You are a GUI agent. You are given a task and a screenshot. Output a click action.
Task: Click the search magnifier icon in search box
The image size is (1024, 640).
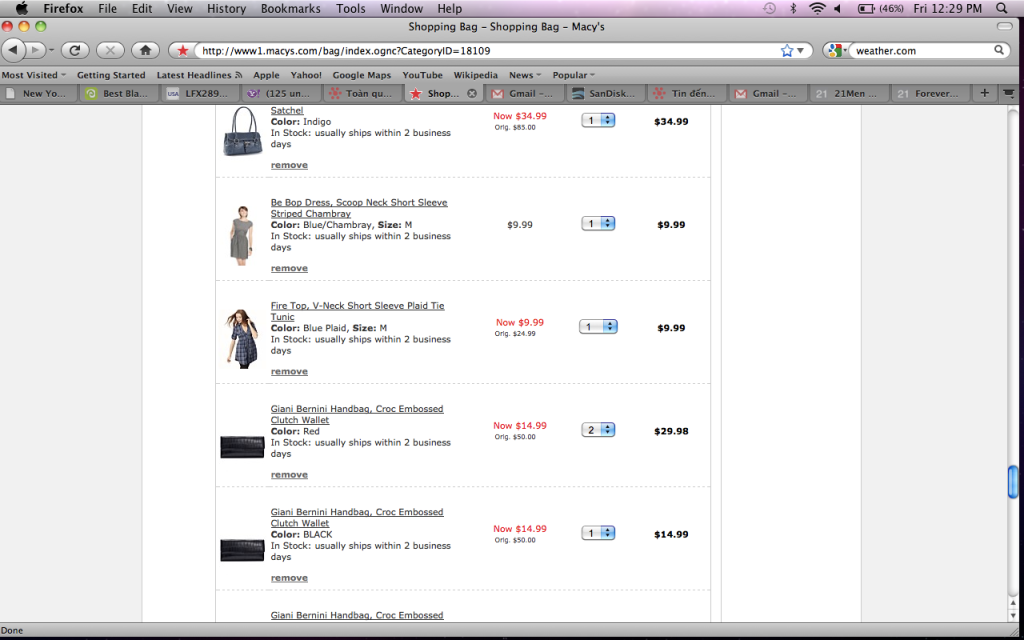(999, 50)
